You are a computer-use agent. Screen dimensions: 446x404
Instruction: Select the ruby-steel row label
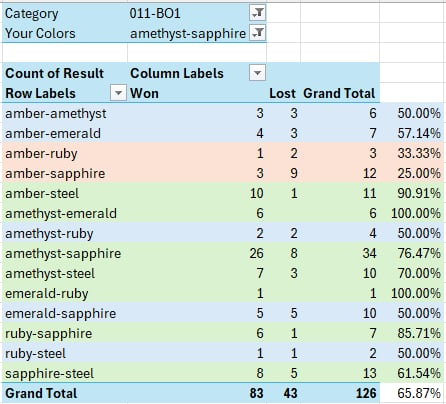(65, 353)
